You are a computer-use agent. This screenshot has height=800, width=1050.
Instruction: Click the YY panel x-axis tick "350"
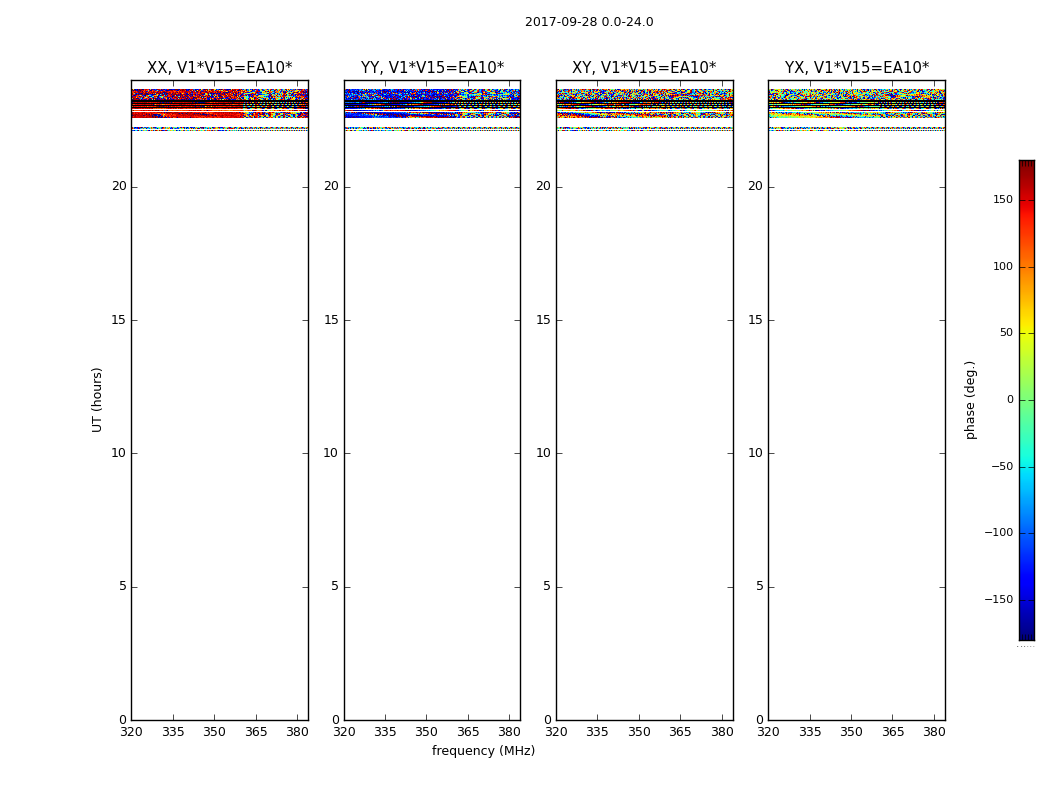[x=427, y=732]
